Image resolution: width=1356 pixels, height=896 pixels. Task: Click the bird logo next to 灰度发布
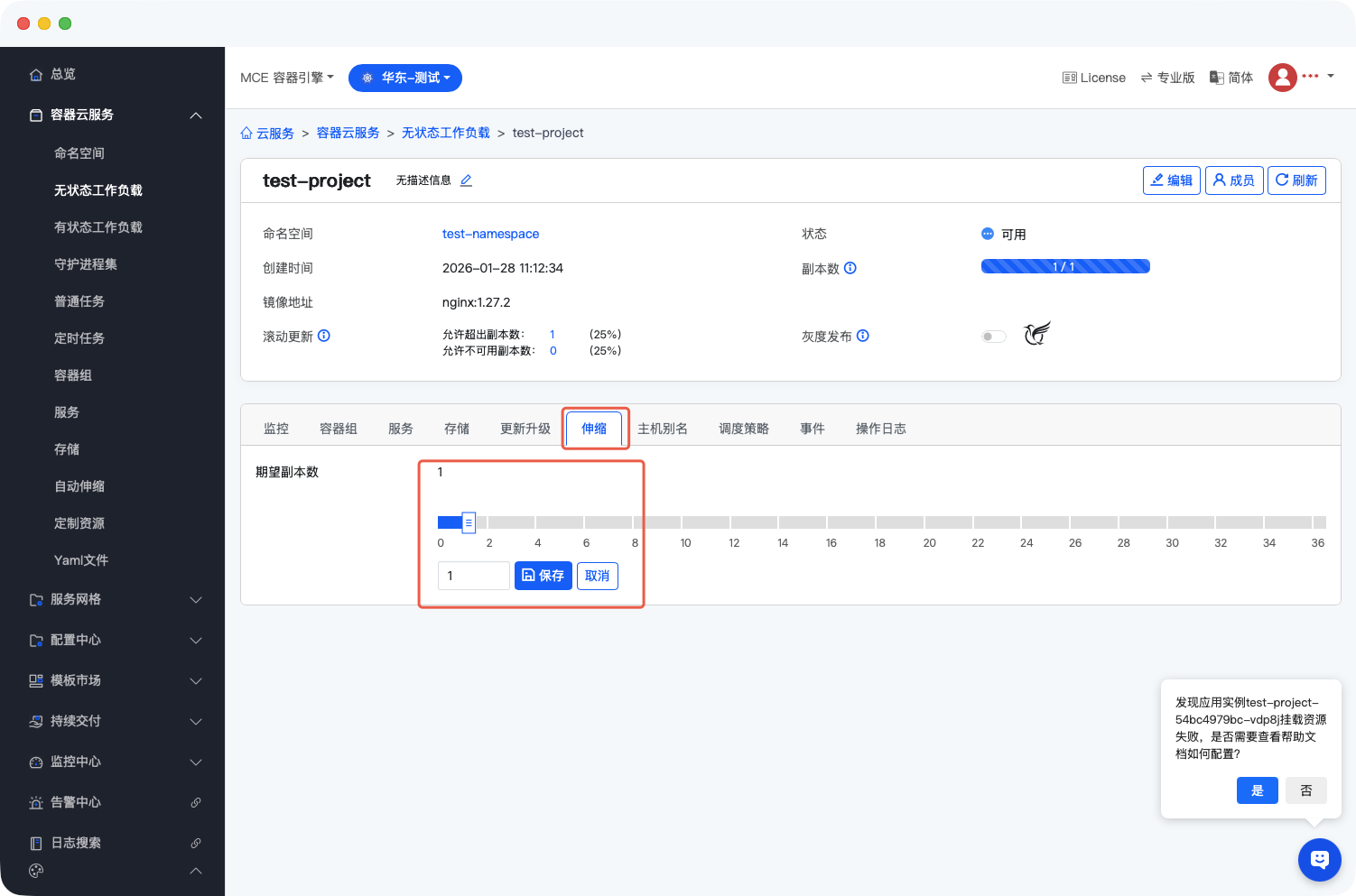point(1036,334)
